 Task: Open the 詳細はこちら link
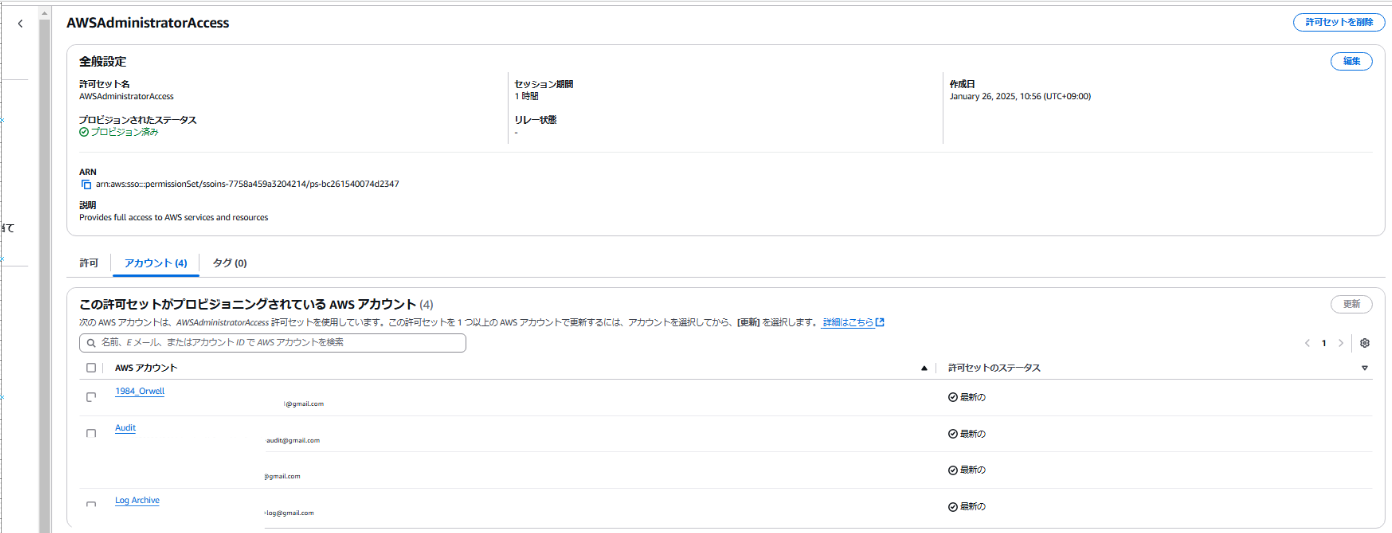click(x=853, y=323)
